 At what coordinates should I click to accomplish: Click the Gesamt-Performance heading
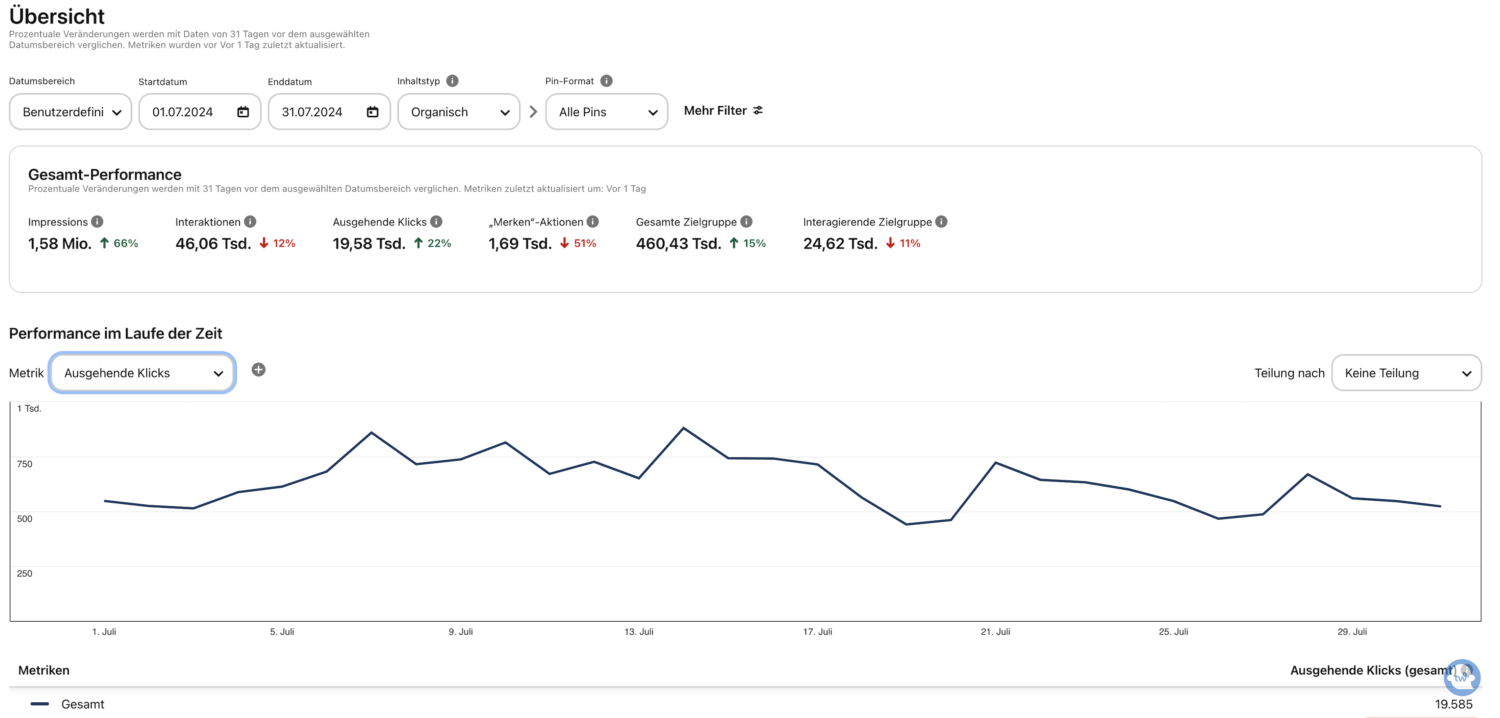[105, 174]
